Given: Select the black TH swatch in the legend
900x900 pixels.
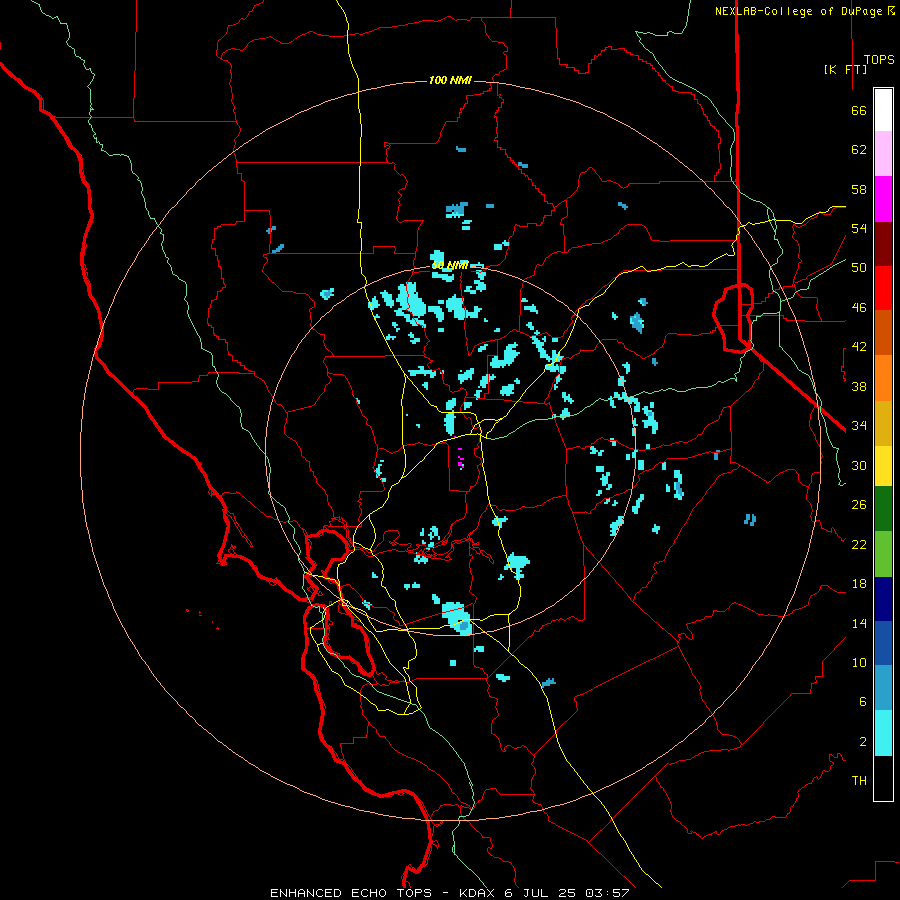Looking at the screenshot, I should [x=883, y=778].
